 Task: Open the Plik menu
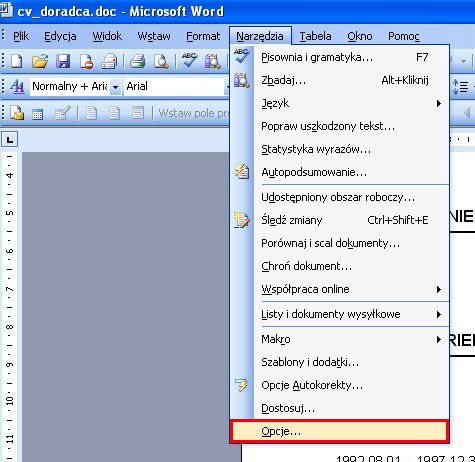coord(21,36)
